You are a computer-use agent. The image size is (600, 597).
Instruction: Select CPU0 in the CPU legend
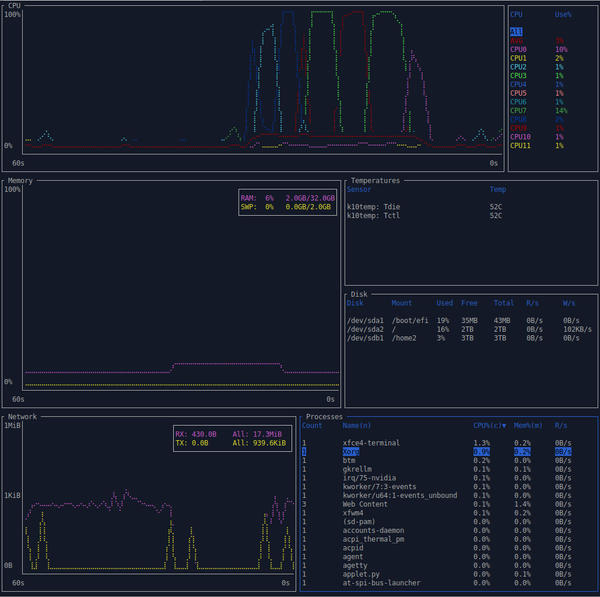click(539, 49)
